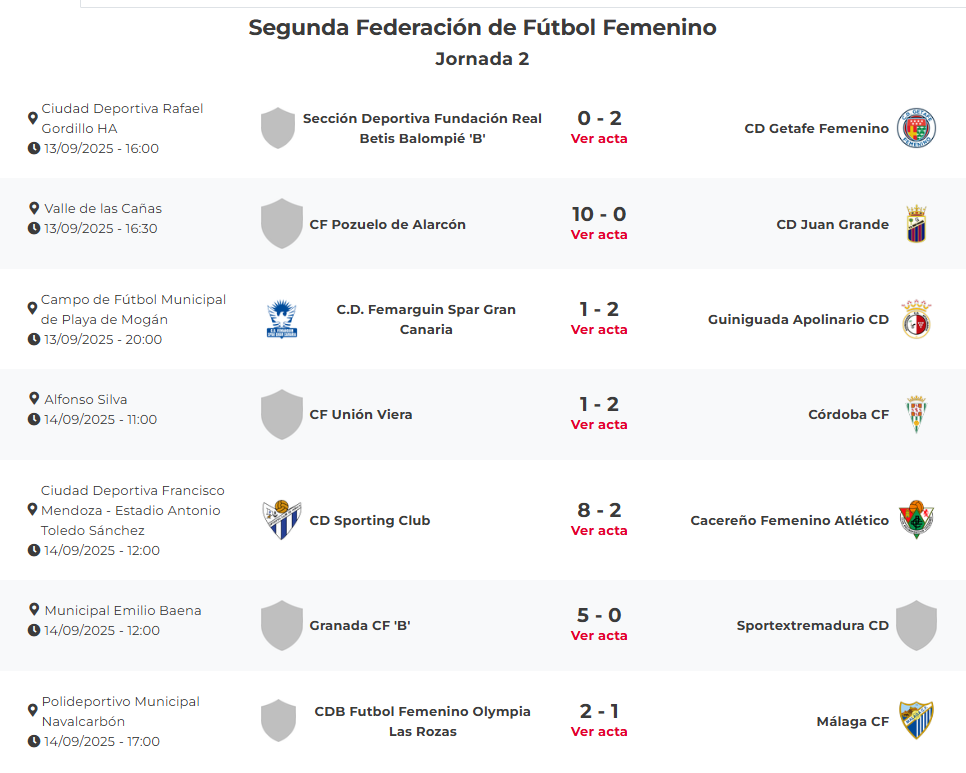Click the Málaga CF crest

[916, 721]
